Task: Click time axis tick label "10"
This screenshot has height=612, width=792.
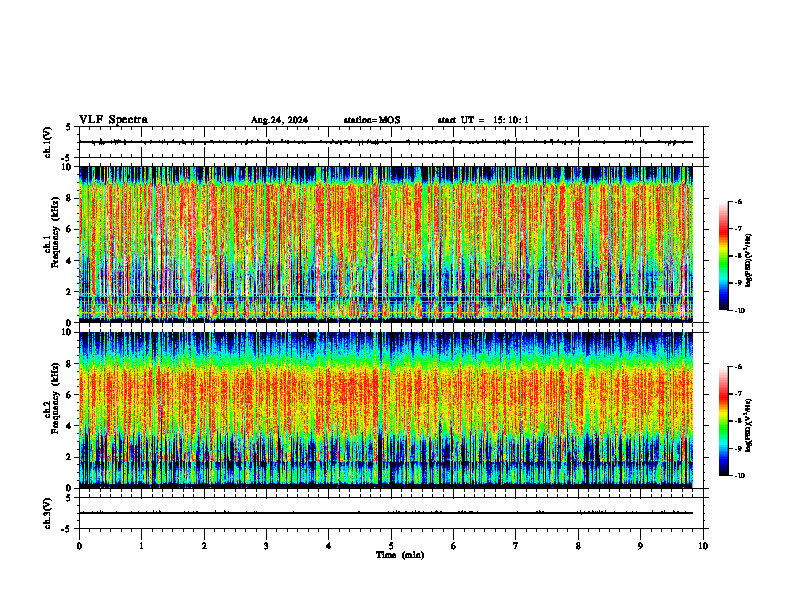Action: pyautogui.click(x=703, y=546)
